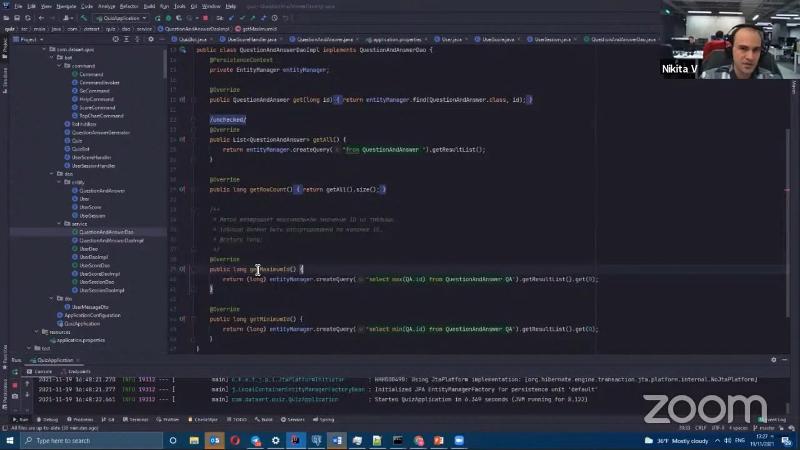Open UserMessageDto class in project tree

point(96,307)
